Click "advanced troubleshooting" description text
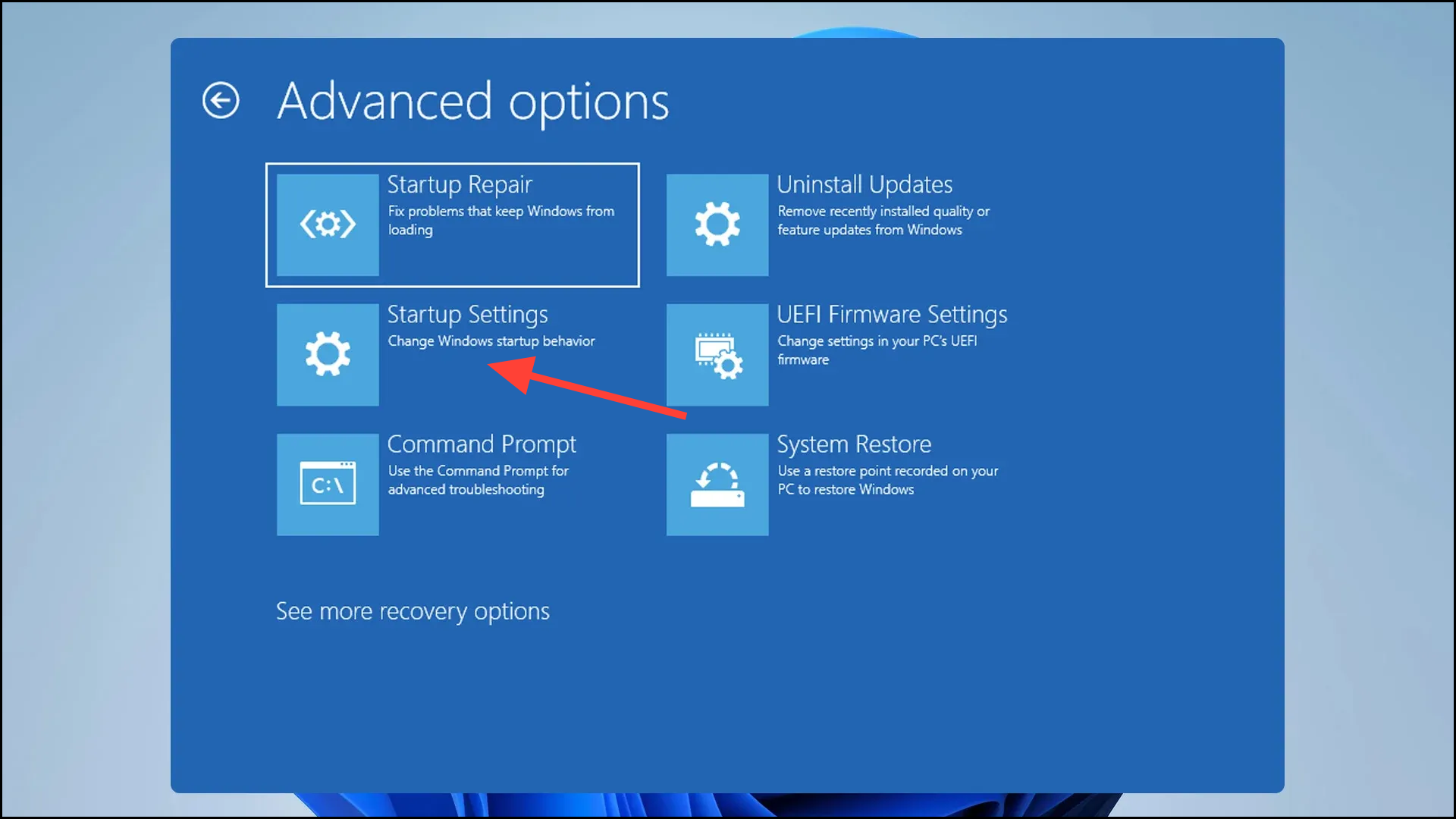This screenshot has width=1456, height=819. (466, 490)
